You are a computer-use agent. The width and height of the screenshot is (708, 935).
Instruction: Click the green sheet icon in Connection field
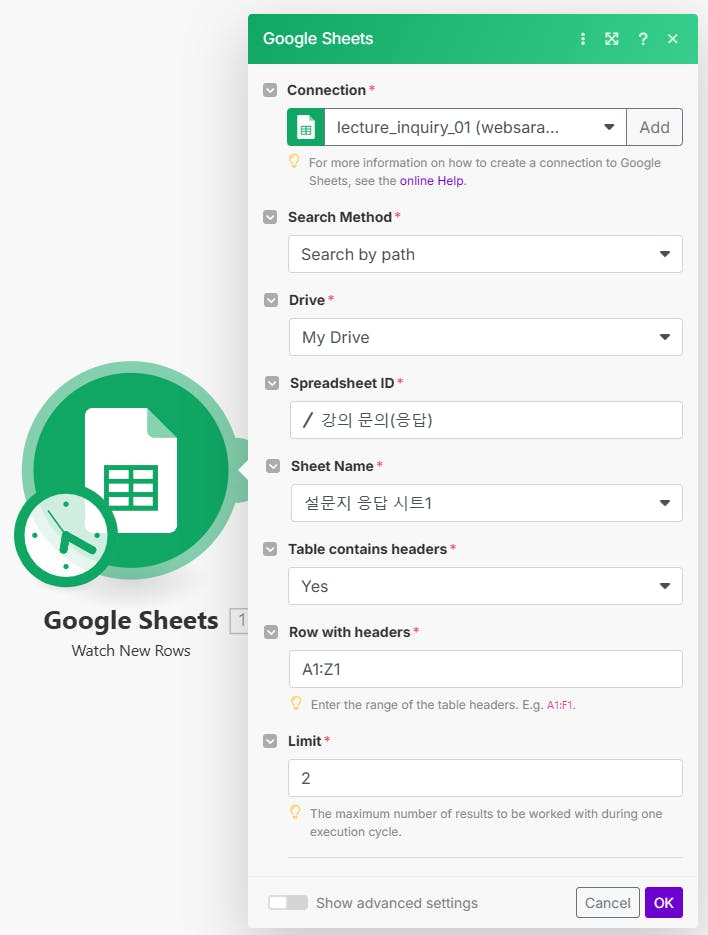pyautogui.click(x=306, y=127)
